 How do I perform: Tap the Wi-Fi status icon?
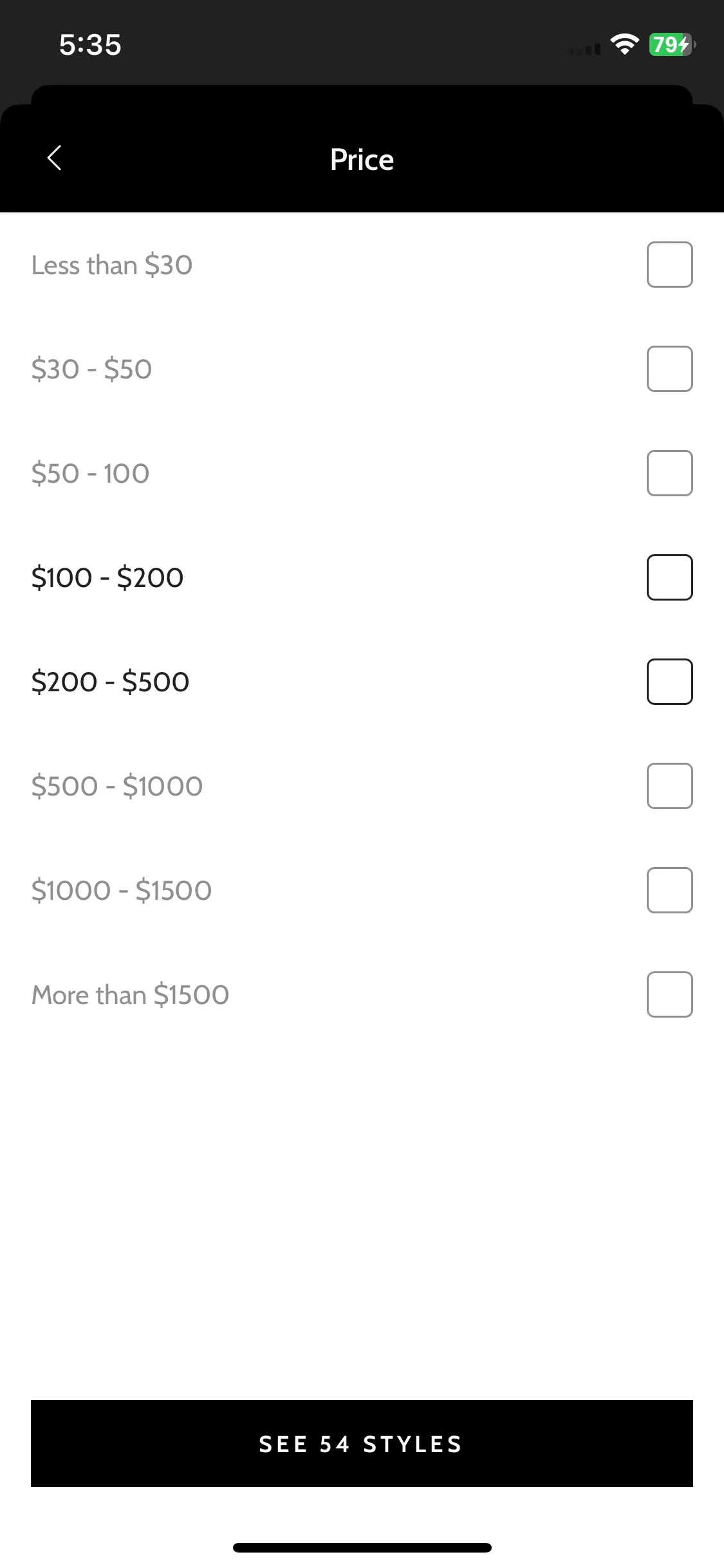pyautogui.click(x=624, y=44)
